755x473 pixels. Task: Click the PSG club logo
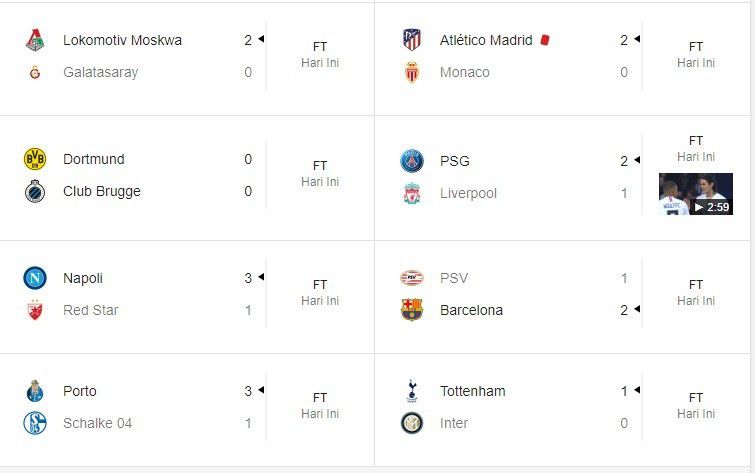click(x=412, y=161)
